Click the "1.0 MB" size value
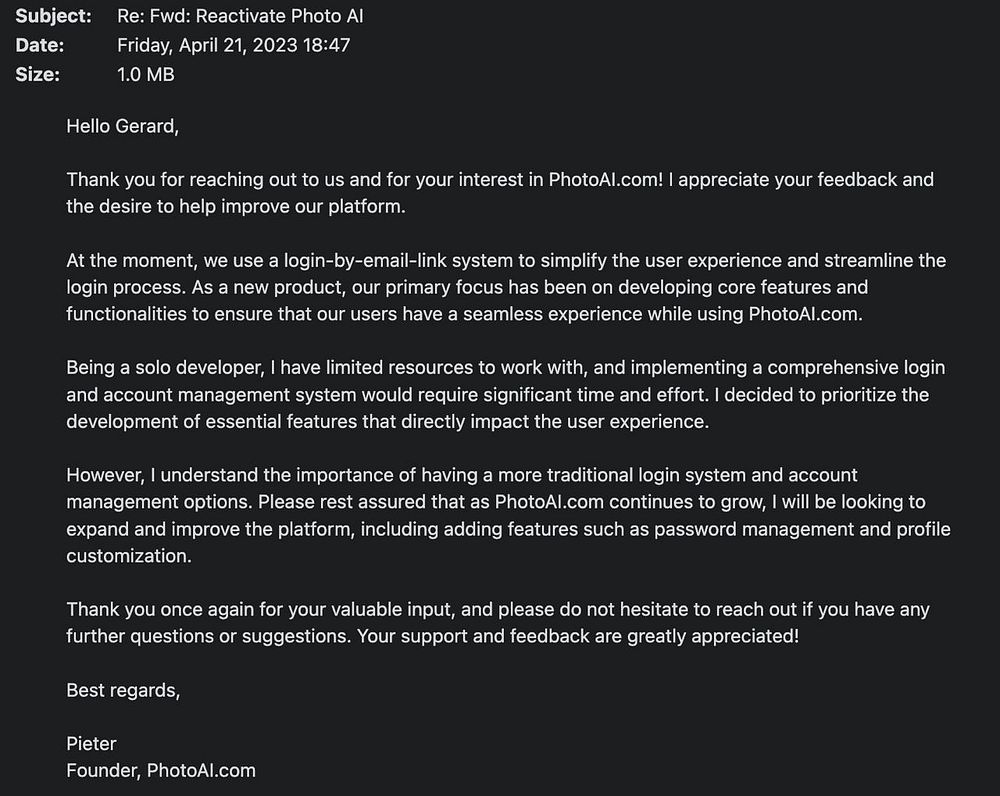The width and height of the screenshot is (1000, 796). 146,74
